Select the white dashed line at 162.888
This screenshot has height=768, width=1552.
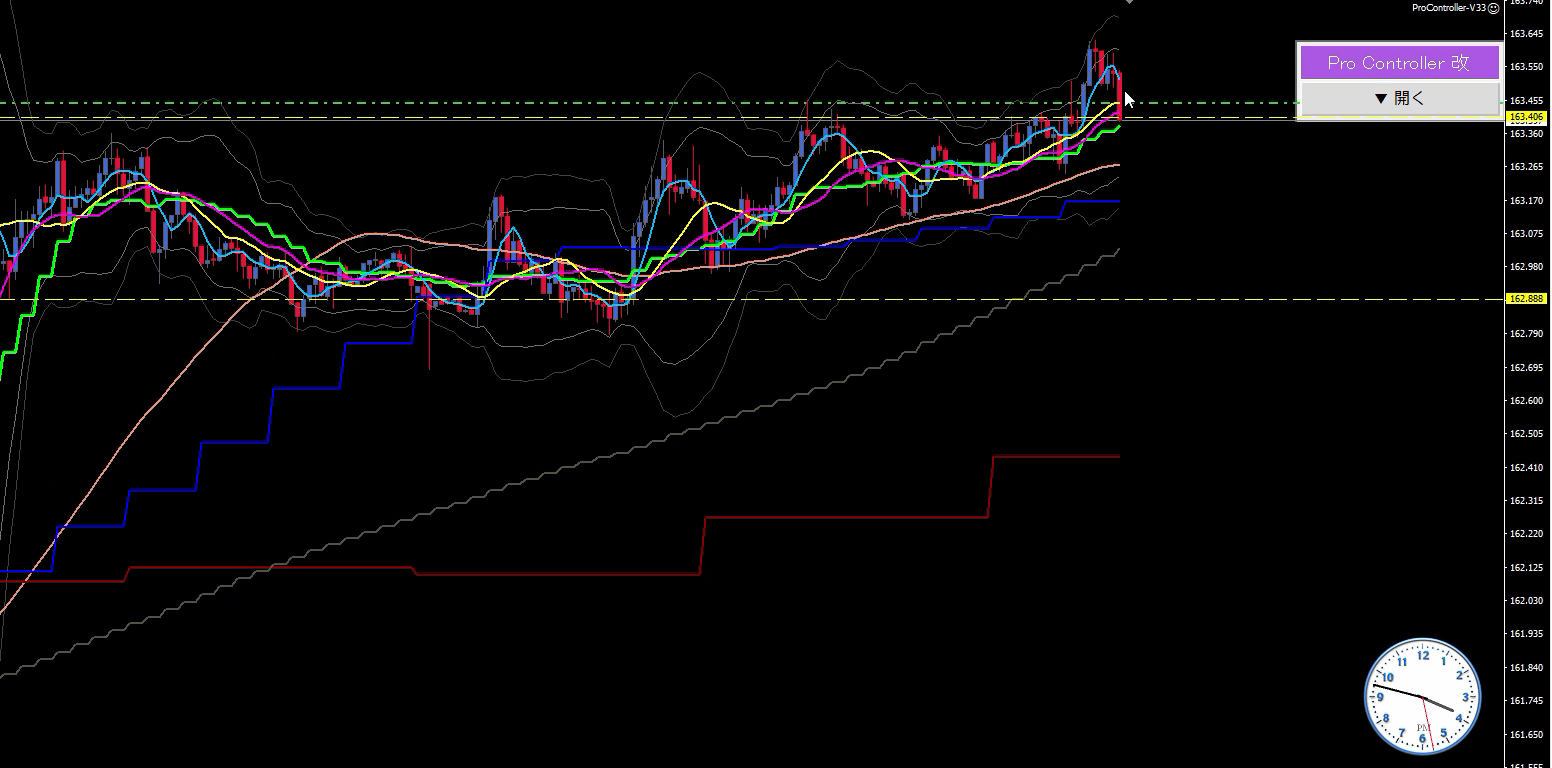point(750,299)
